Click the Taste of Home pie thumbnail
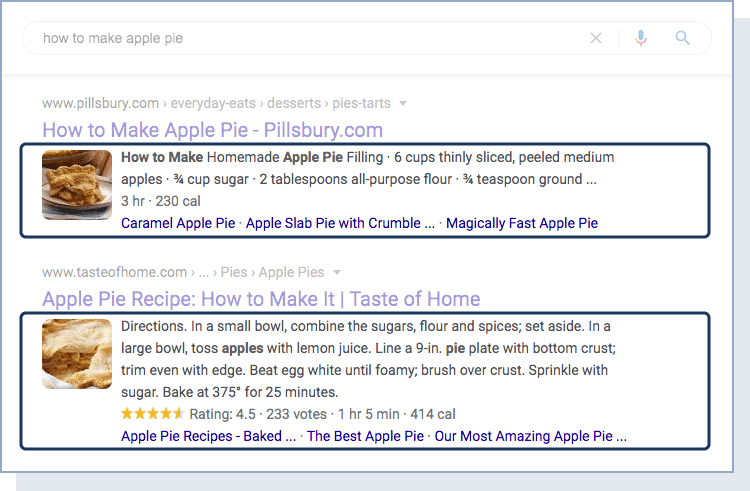 pyautogui.click(x=77, y=354)
